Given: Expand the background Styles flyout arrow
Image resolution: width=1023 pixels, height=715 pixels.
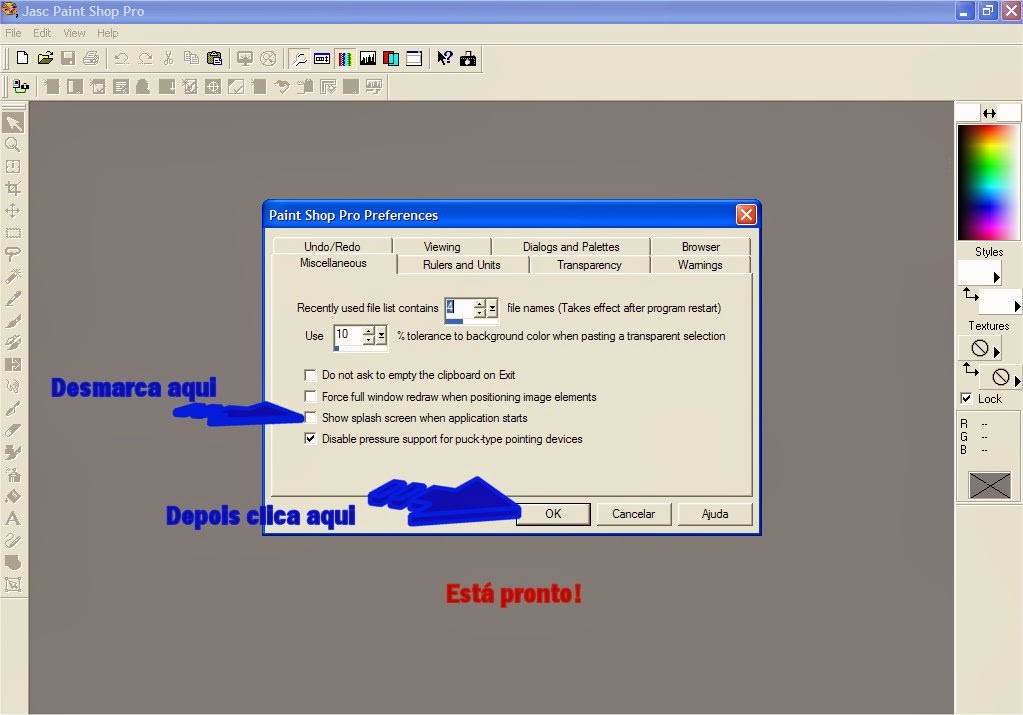Looking at the screenshot, I should [x=1016, y=306].
